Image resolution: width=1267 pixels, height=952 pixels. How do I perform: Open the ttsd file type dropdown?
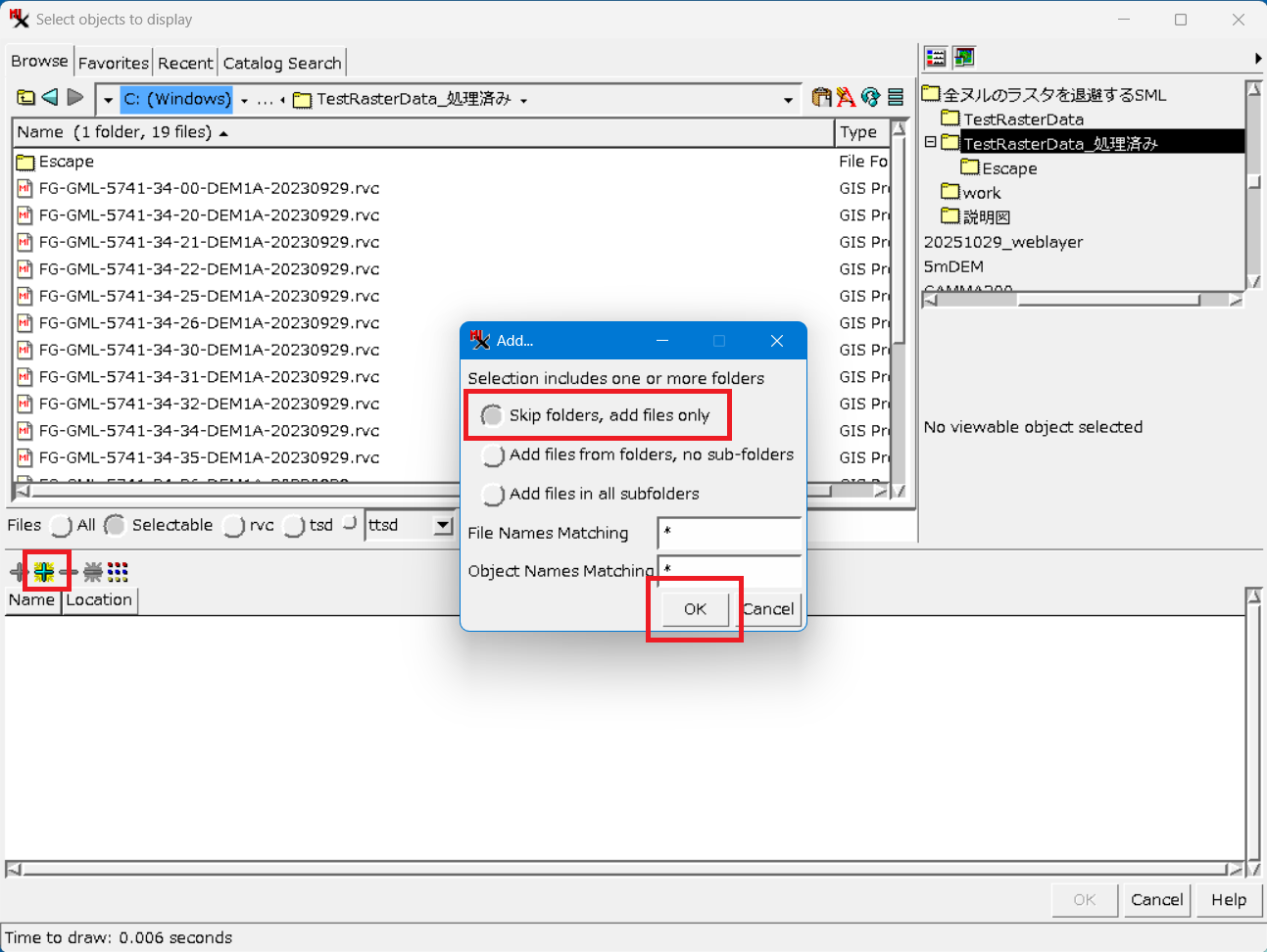click(x=443, y=526)
